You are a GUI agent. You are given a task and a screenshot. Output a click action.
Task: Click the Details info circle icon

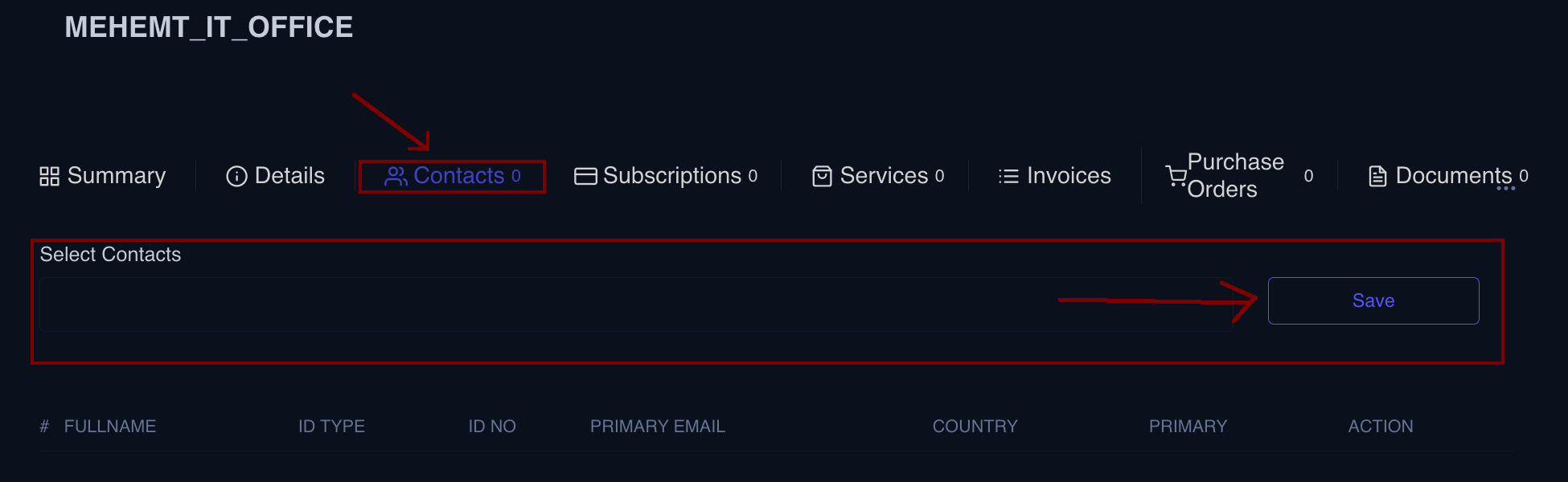[236, 176]
